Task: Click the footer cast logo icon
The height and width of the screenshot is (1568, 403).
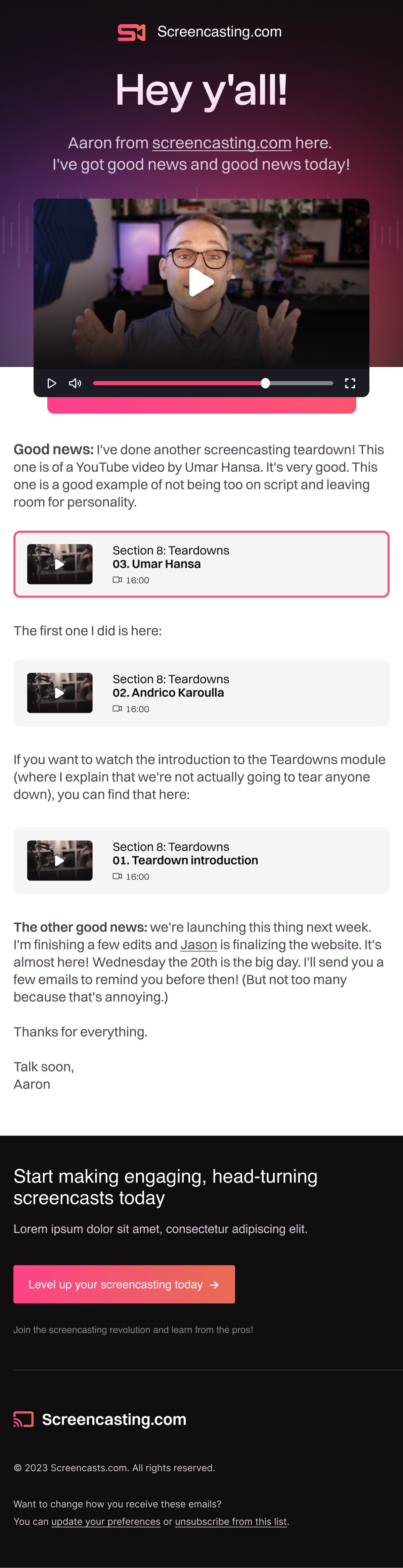Action: 24,1419
